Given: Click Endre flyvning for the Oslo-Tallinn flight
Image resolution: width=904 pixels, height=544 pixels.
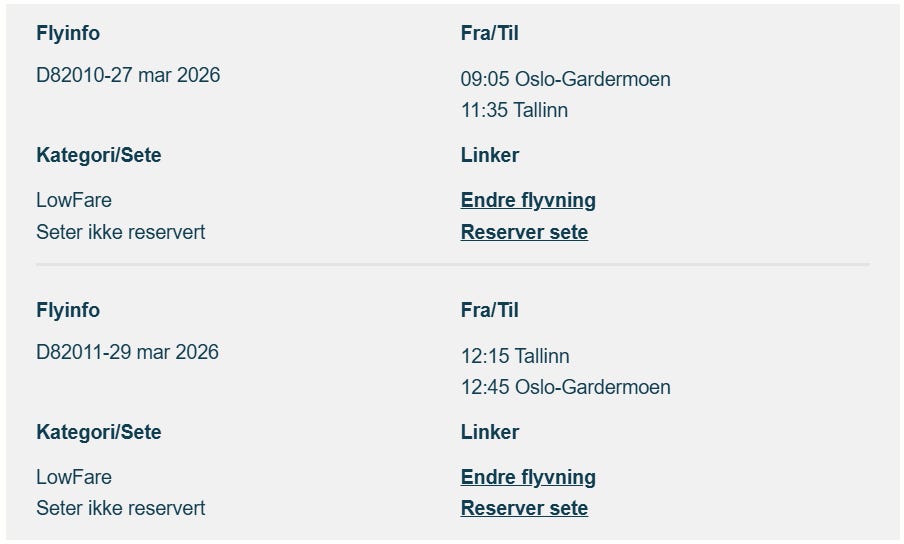Looking at the screenshot, I should tap(528, 201).
